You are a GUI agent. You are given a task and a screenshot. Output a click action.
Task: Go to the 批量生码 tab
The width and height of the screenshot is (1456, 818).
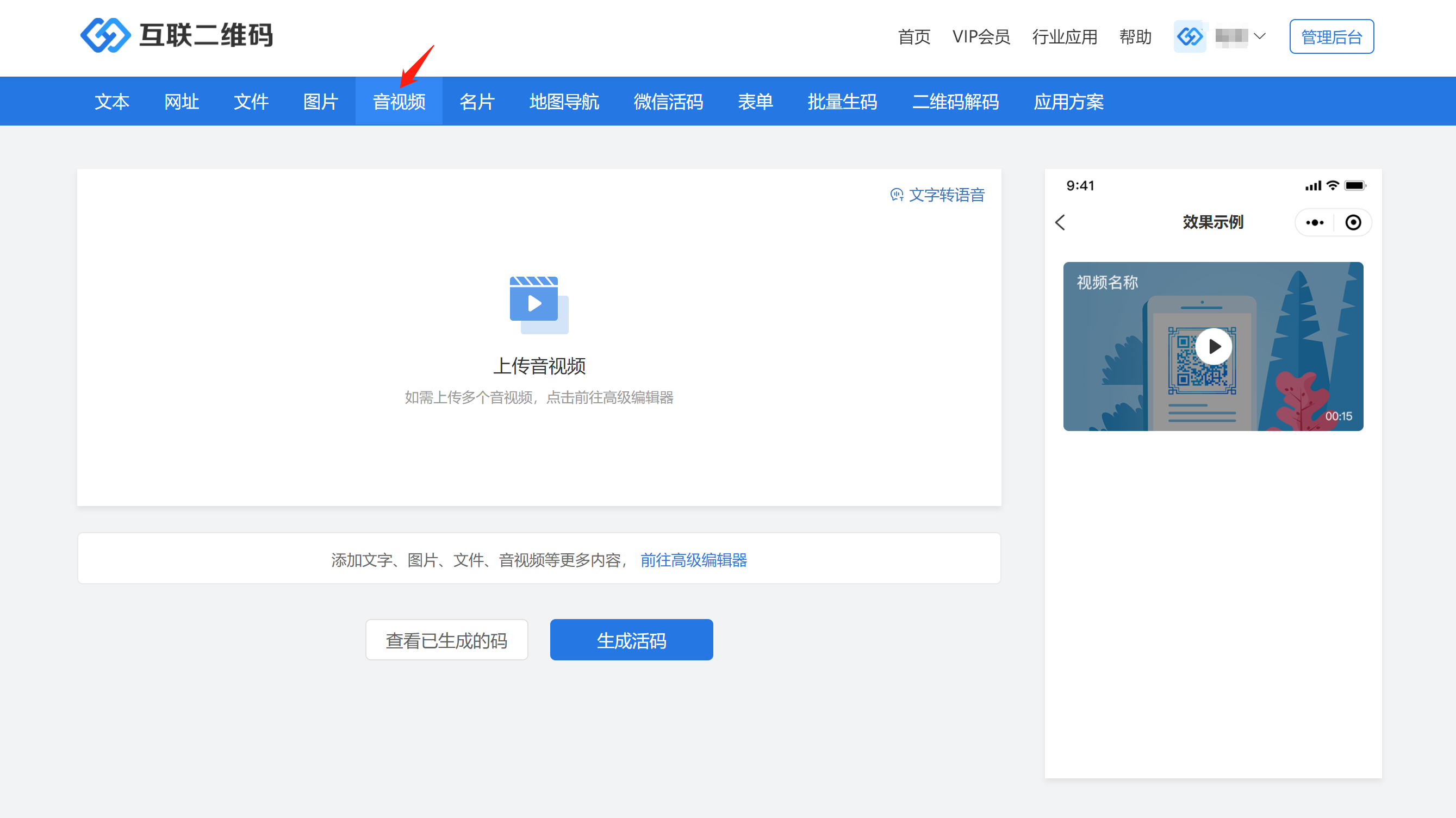(842, 102)
